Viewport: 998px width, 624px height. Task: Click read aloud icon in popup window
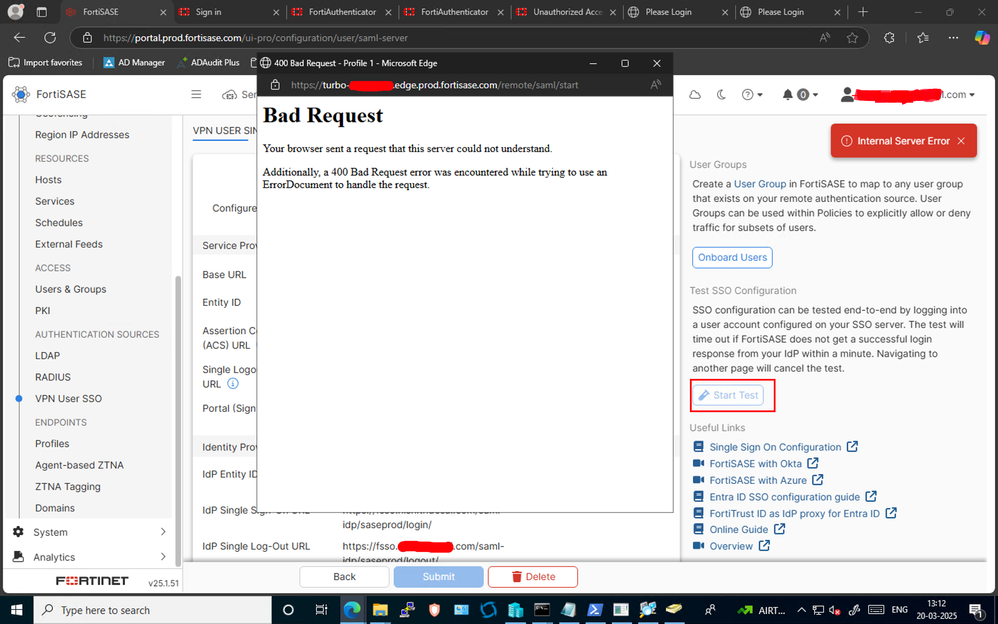coord(656,85)
